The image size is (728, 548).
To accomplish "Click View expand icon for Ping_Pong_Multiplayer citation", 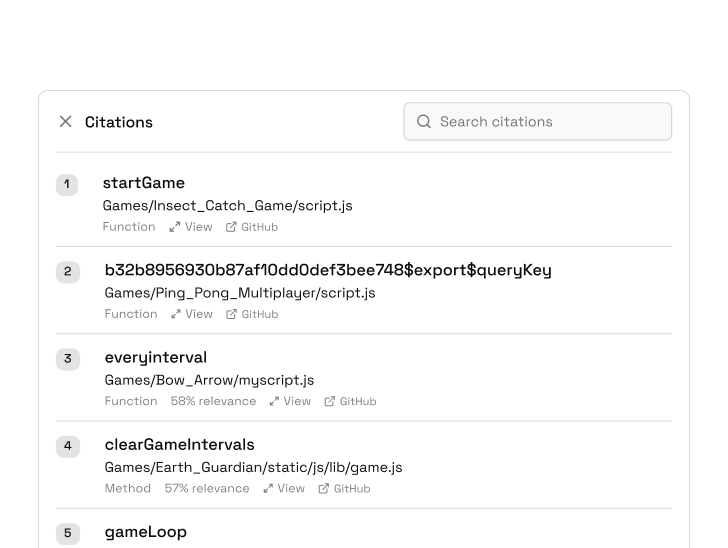I will point(176,314).
